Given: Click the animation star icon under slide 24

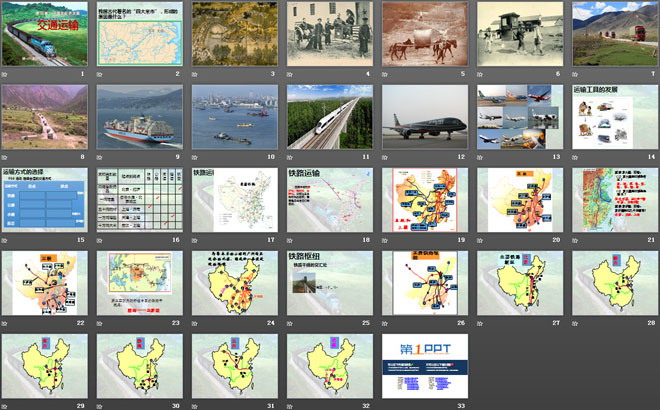Looking at the screenshot, I should [195, 324].
